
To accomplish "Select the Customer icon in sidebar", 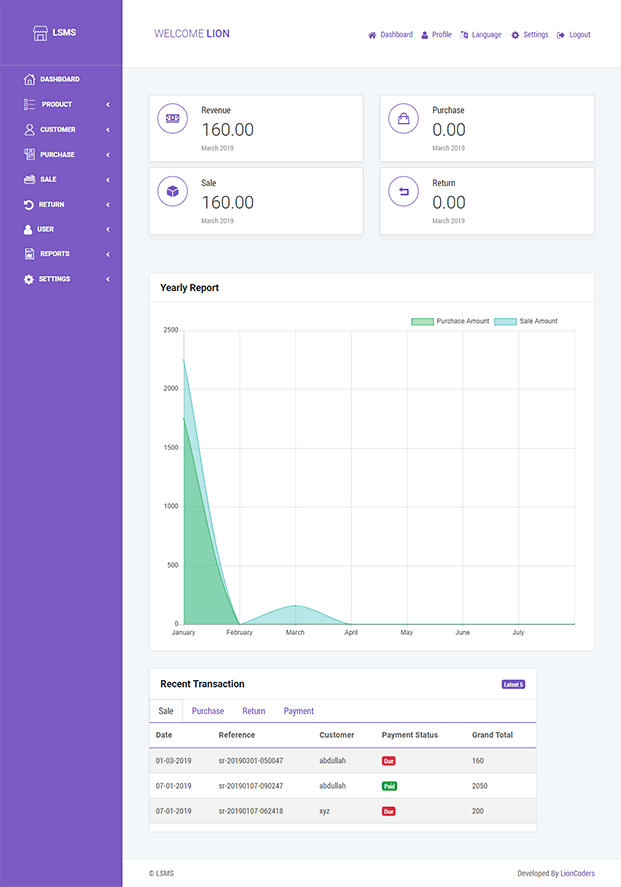I will pyautogui.click(x=28, y=129).
